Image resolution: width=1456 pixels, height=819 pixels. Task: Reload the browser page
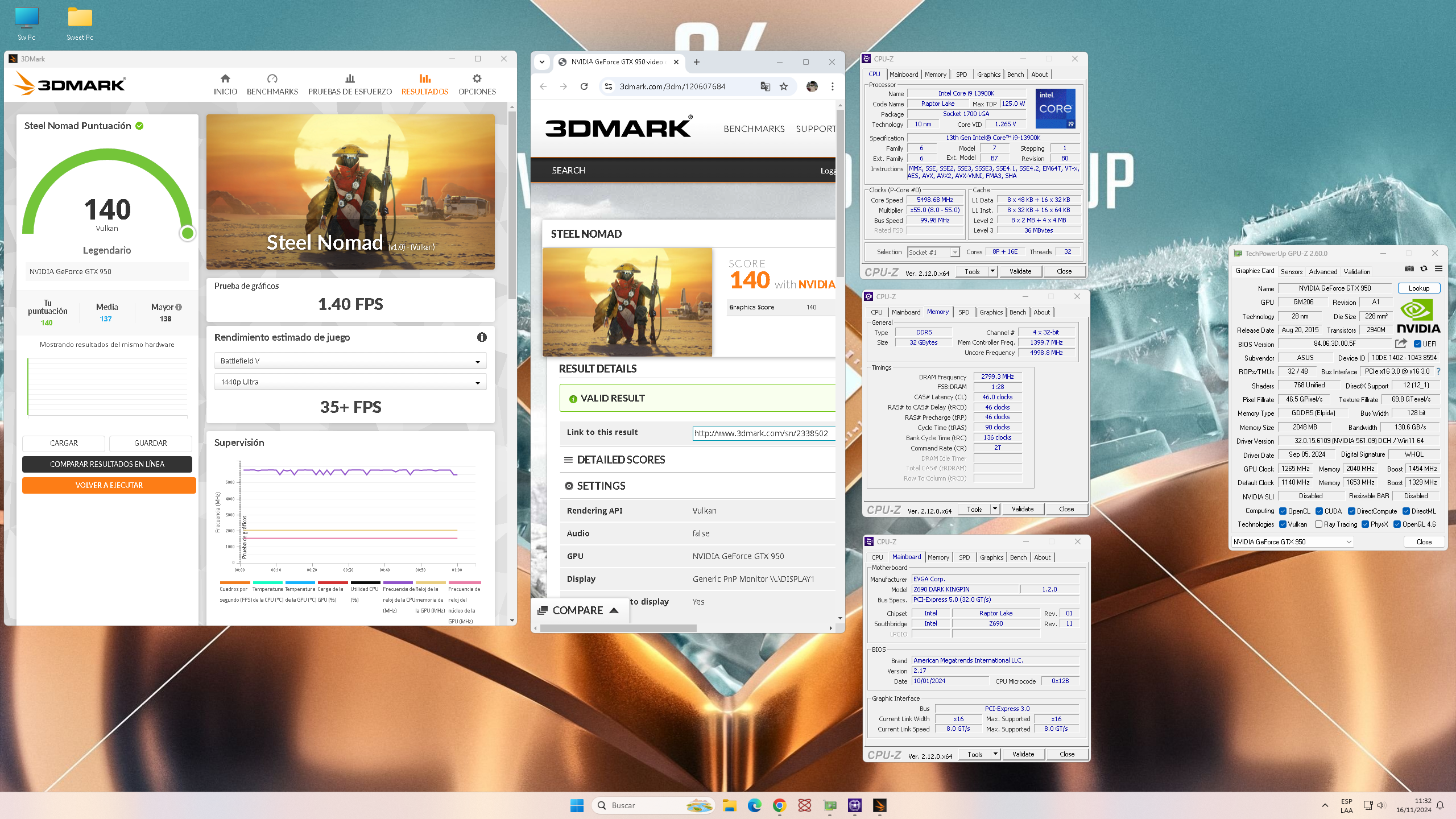(584, 86)
